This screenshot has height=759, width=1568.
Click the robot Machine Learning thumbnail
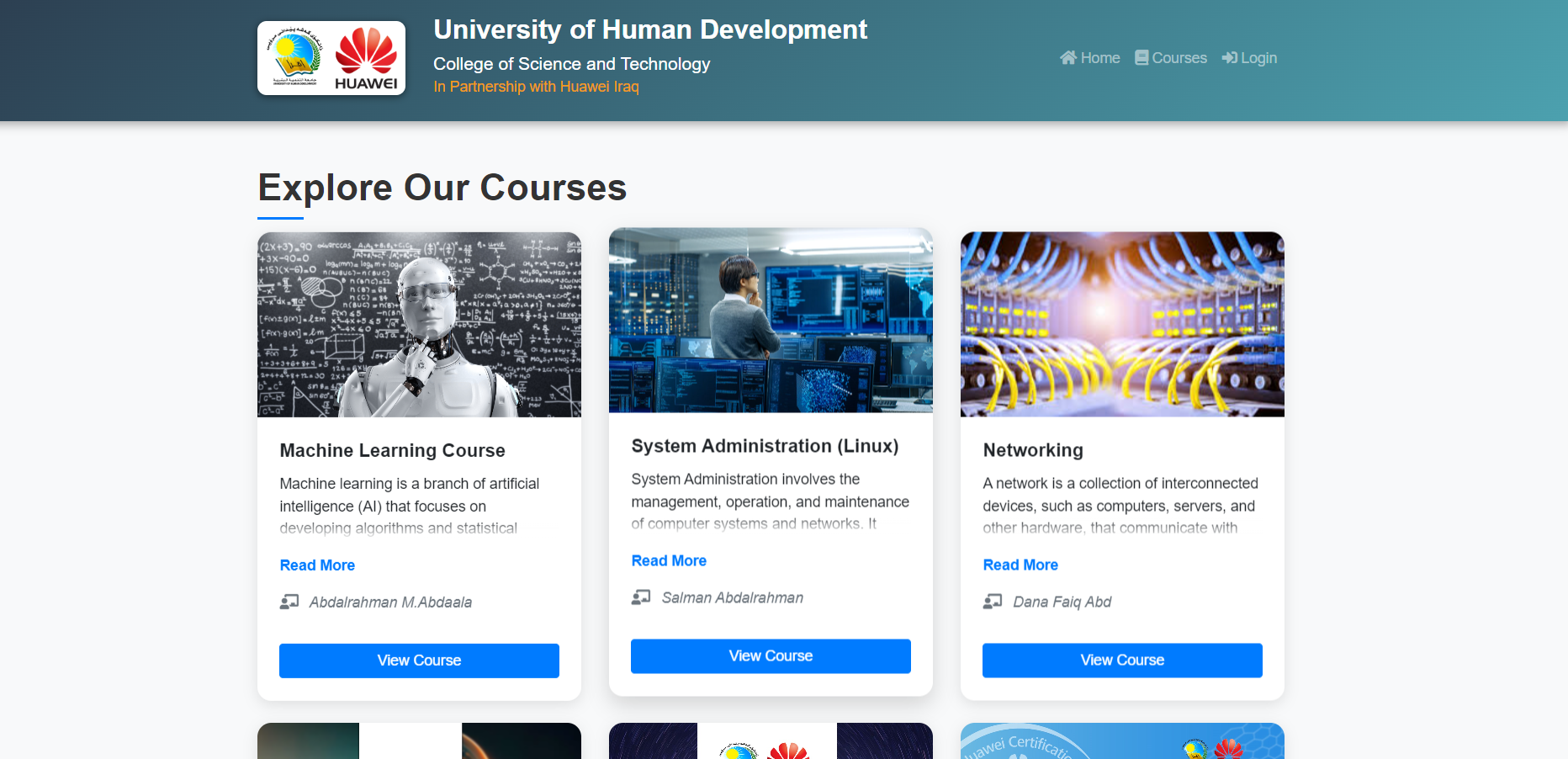click(419, 325)
